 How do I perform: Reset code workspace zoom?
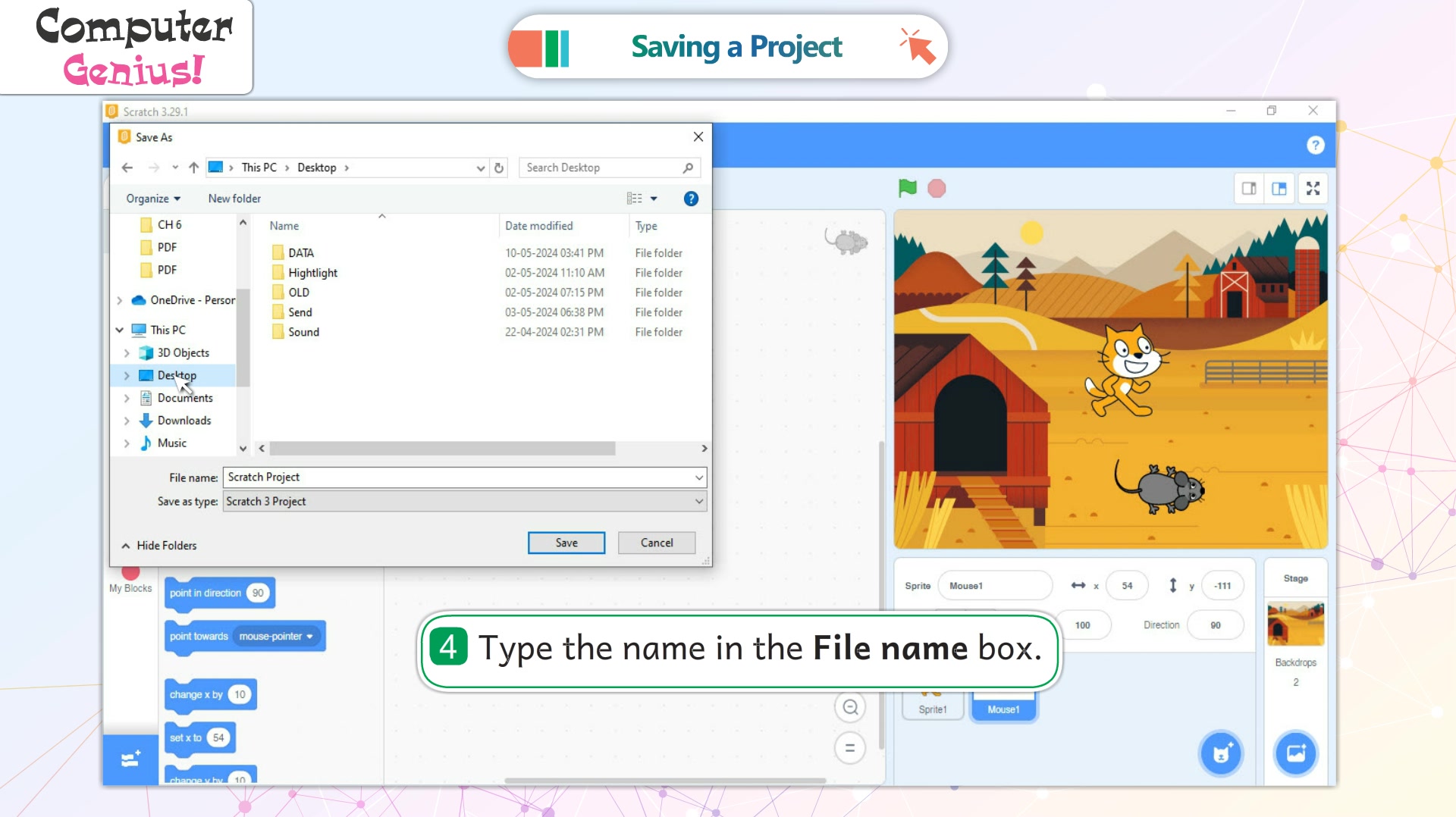[850, 748]
